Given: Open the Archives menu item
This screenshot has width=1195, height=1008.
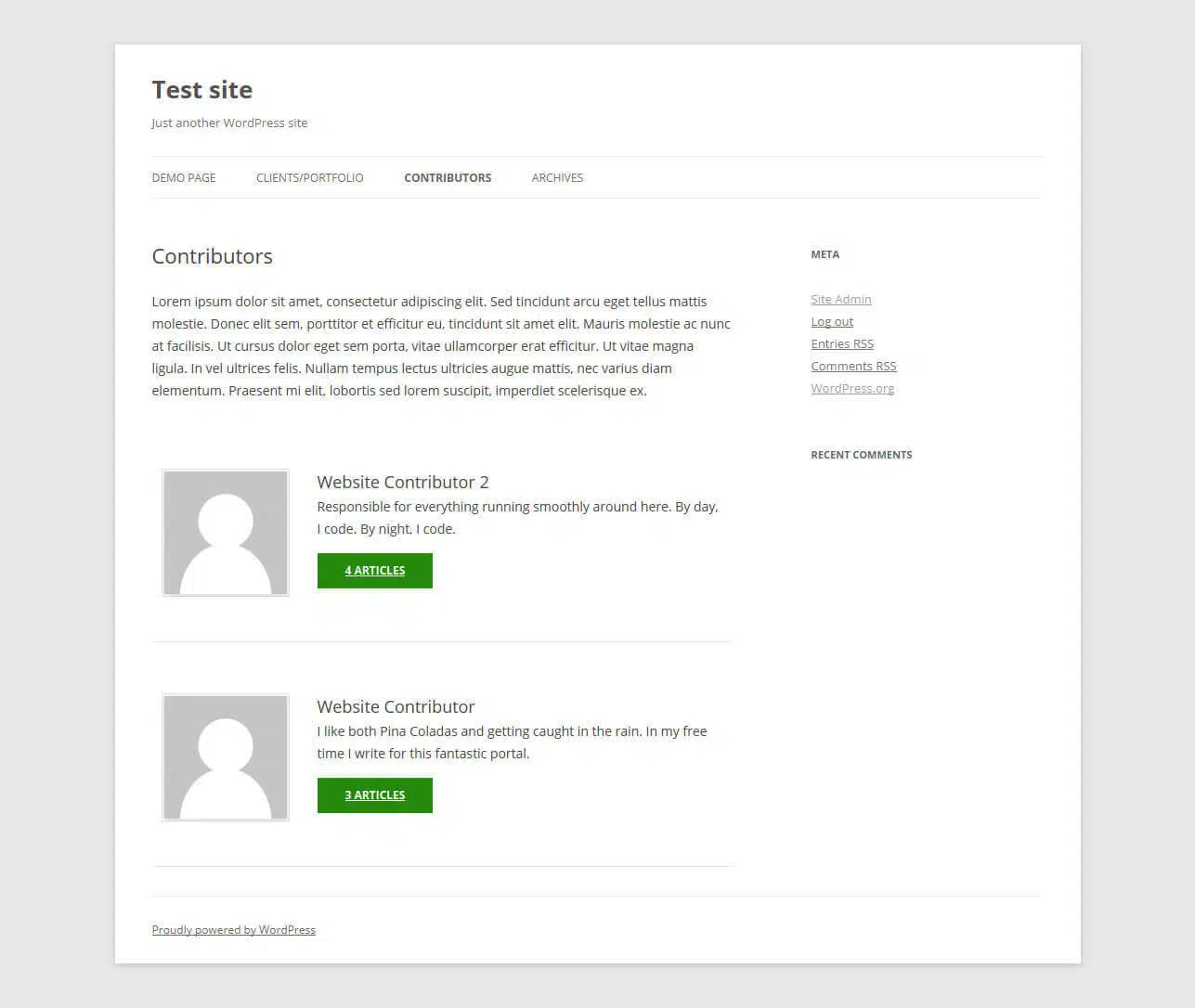Looking at the screenshot, I should 557,178.
